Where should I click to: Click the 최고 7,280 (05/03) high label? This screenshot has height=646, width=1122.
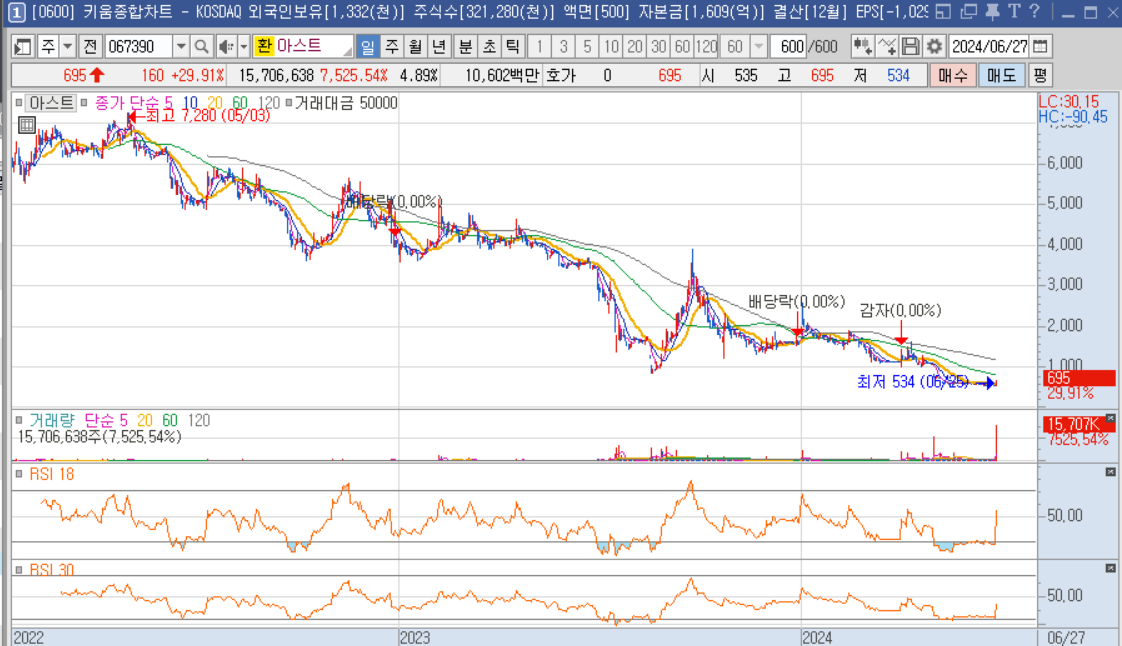click(x=208, y=116)
